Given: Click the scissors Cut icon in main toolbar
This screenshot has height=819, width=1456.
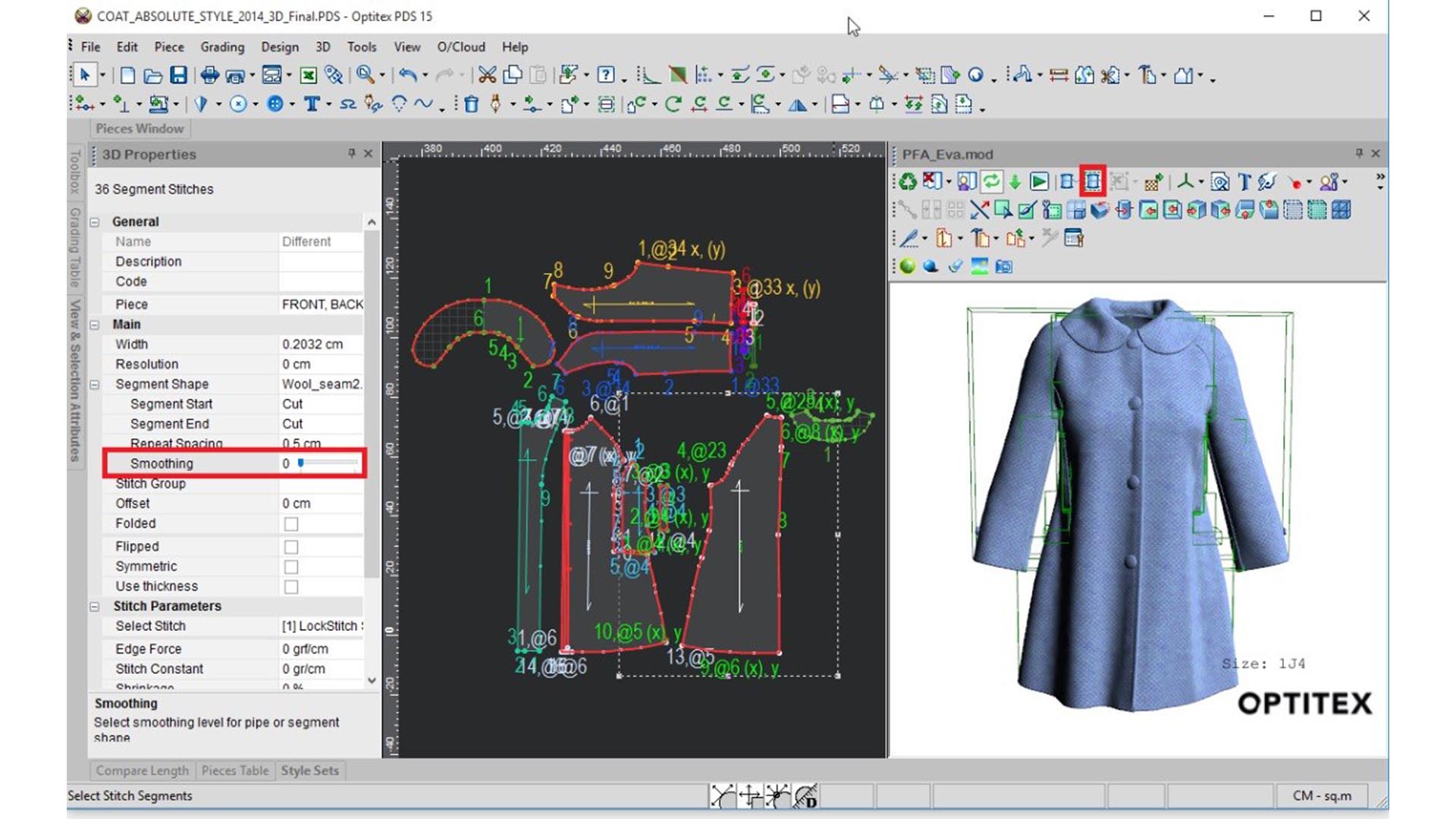Looking at the screenshot, I should pos(487,75).
